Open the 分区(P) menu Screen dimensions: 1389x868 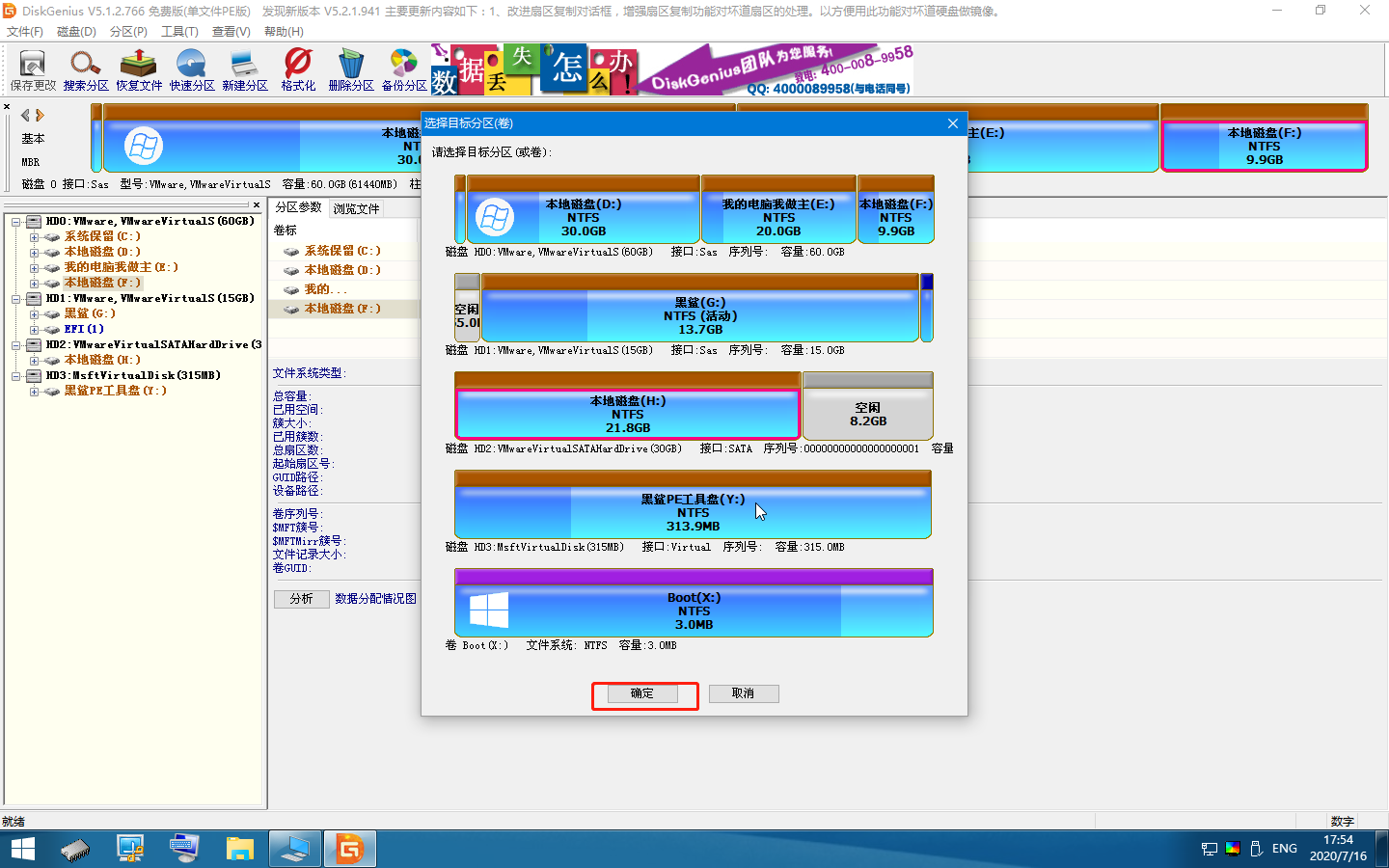point(128,32)
